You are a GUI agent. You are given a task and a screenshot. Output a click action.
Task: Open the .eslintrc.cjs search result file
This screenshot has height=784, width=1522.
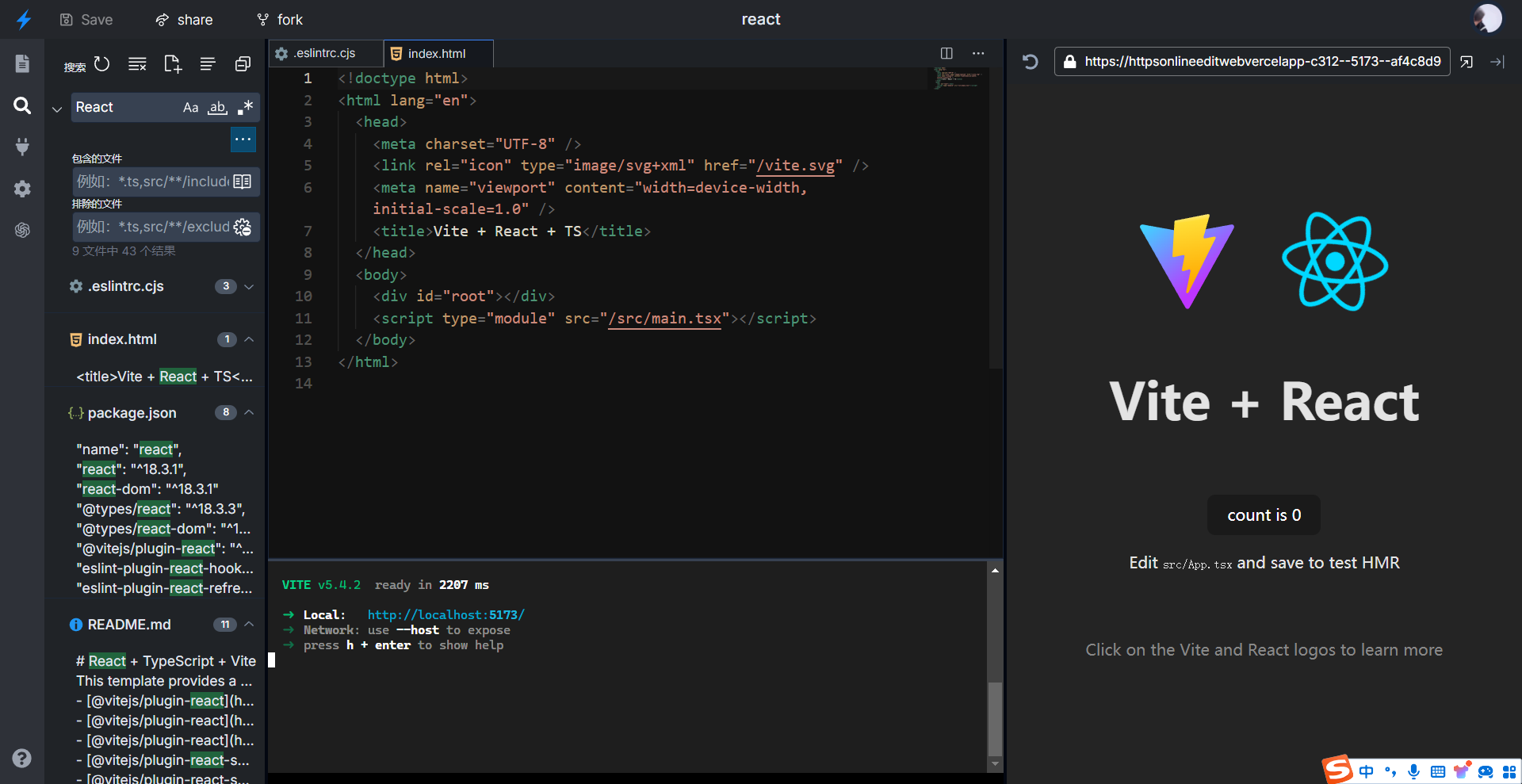(x=125, y=286)
